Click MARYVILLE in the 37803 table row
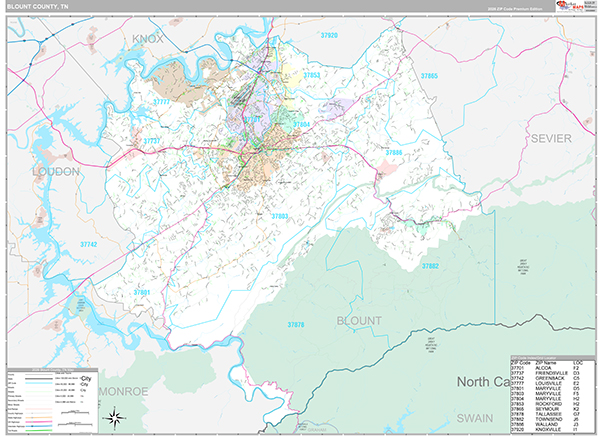 548,394
